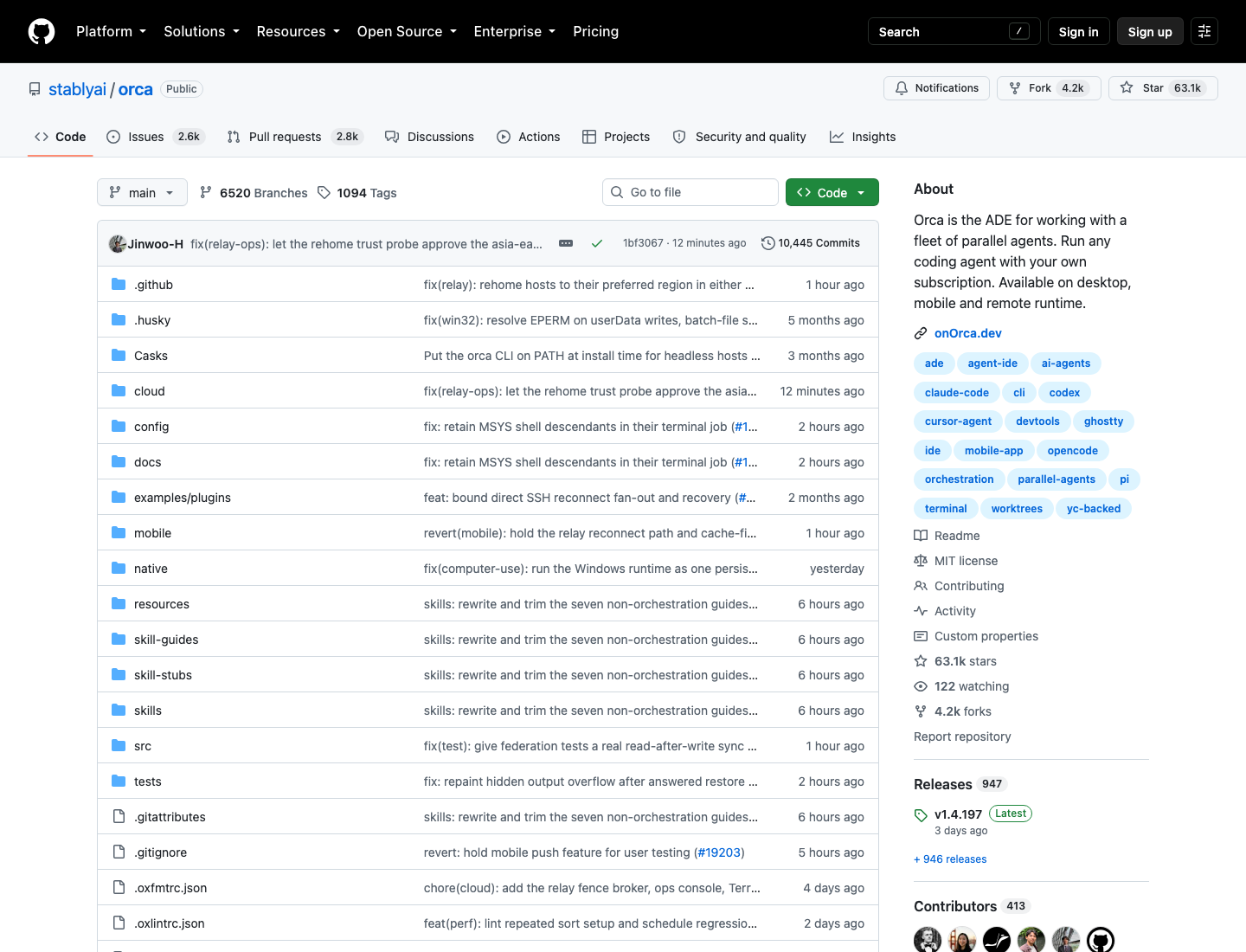Click the GitHub logo home icon
This screenshot has height=952, width=1246.
[42, 31]
